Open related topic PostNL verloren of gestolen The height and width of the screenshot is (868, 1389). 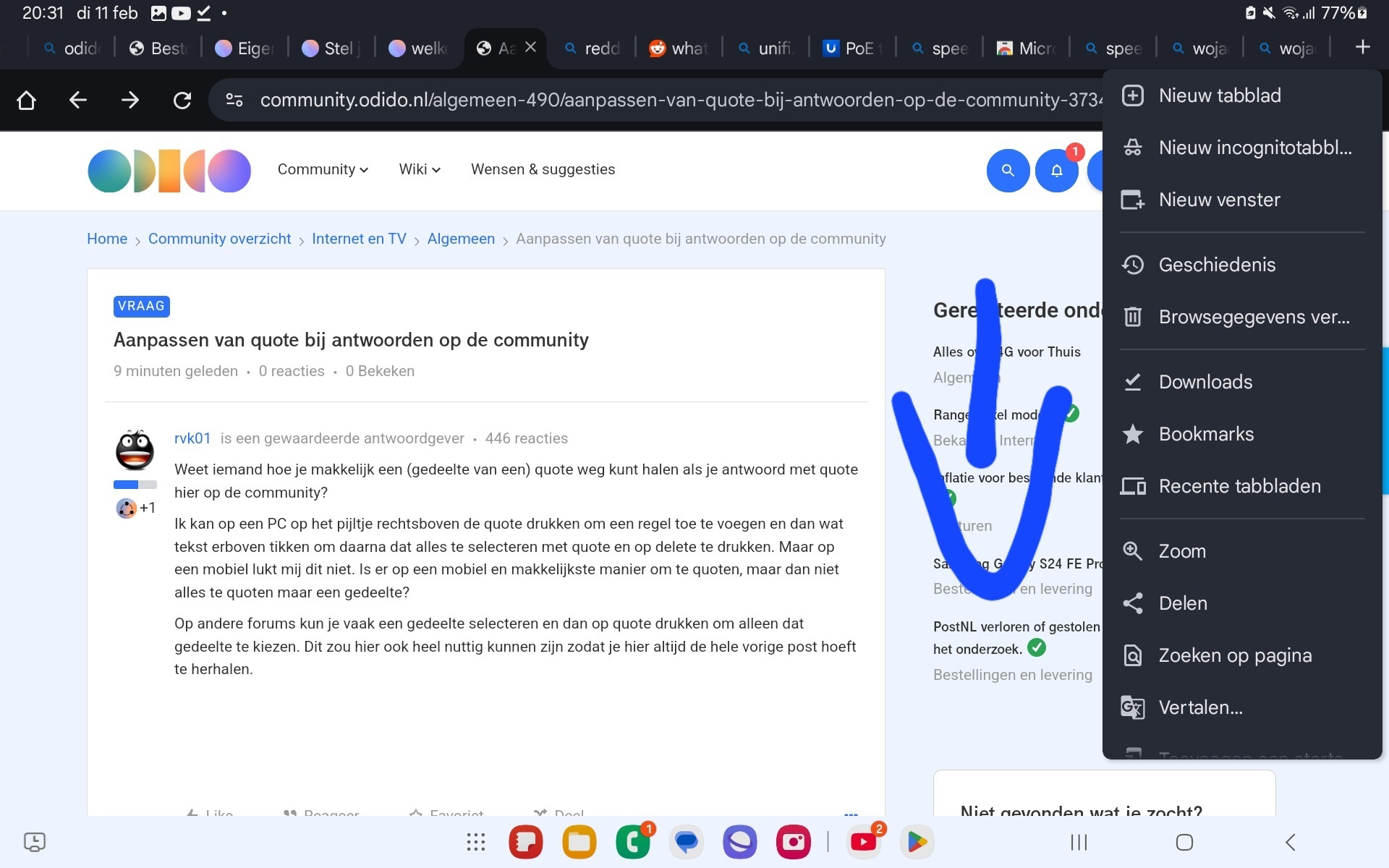pyautogui.click(x=1016, y=637)
